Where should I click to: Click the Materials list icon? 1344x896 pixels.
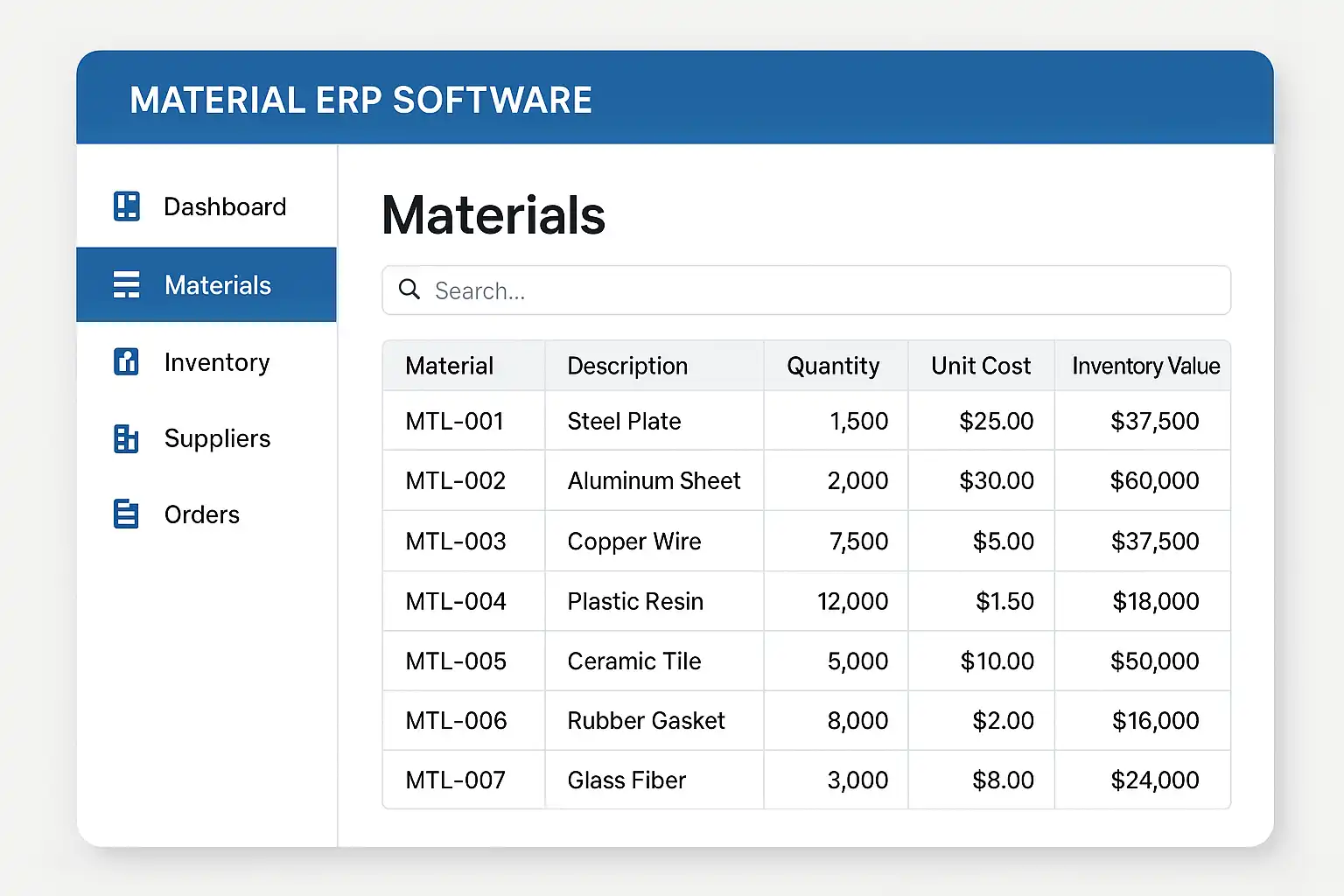pyautogui.click(x=127, y=285)
